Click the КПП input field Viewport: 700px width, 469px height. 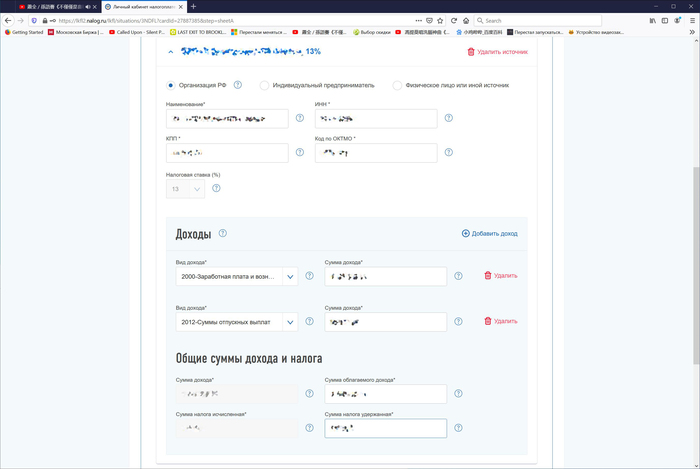(227, 153)
